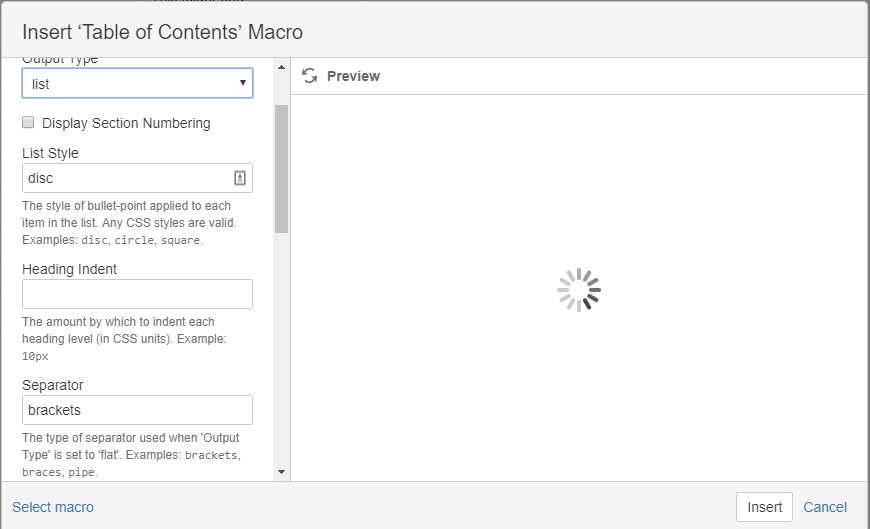Click the Separator field containing 'brackets'

coord(137,410)
